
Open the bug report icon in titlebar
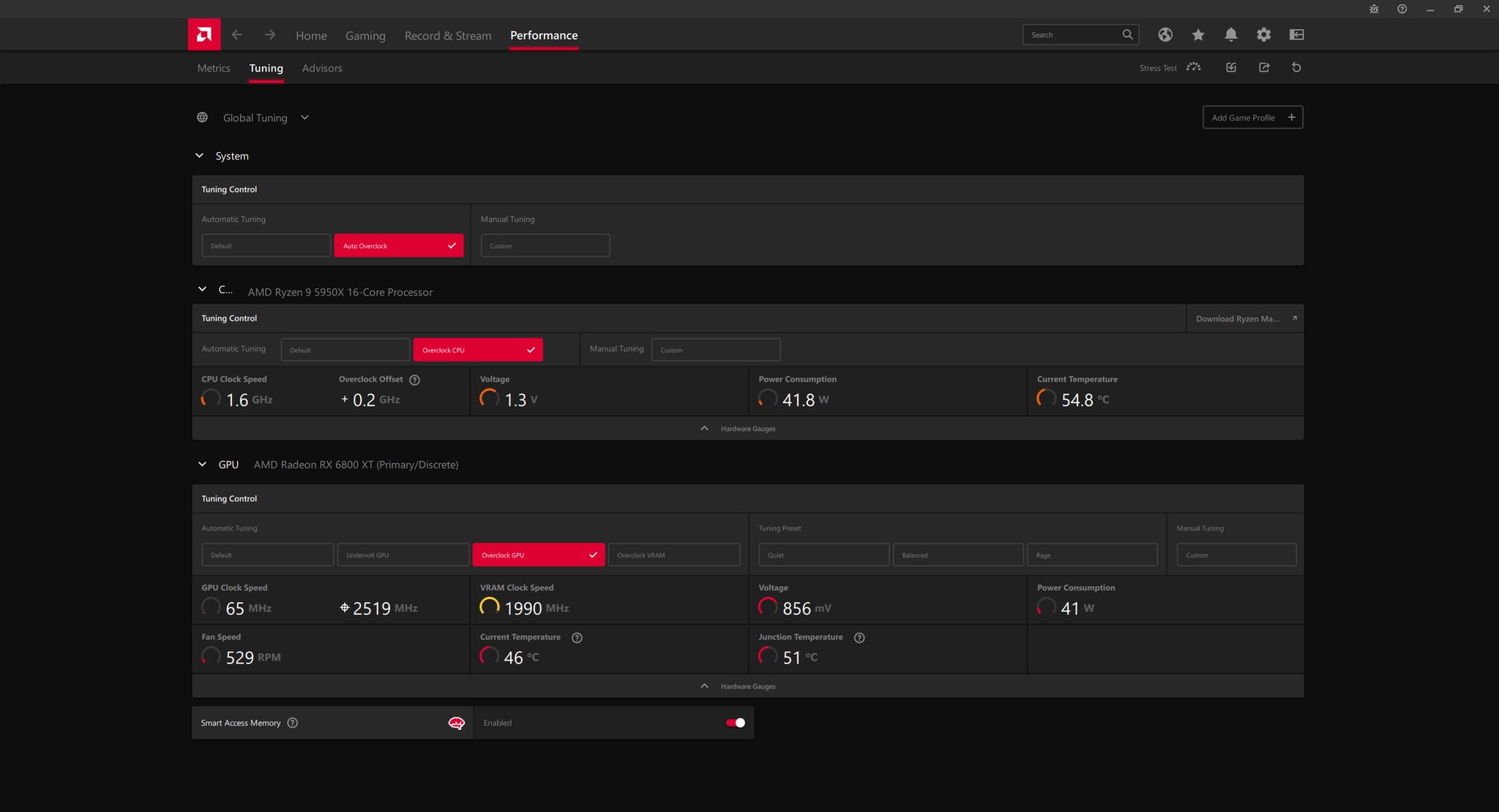[x=1374, y=10]
